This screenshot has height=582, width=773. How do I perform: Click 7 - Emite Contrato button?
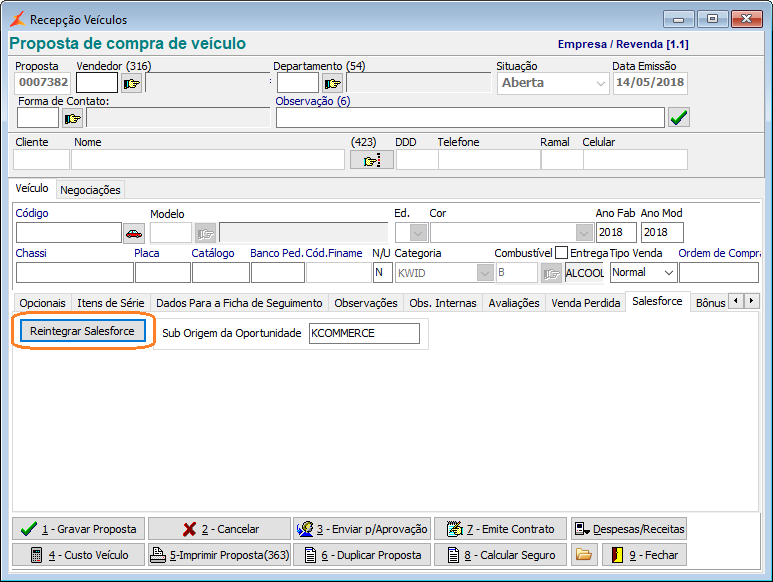pos(500,529)
